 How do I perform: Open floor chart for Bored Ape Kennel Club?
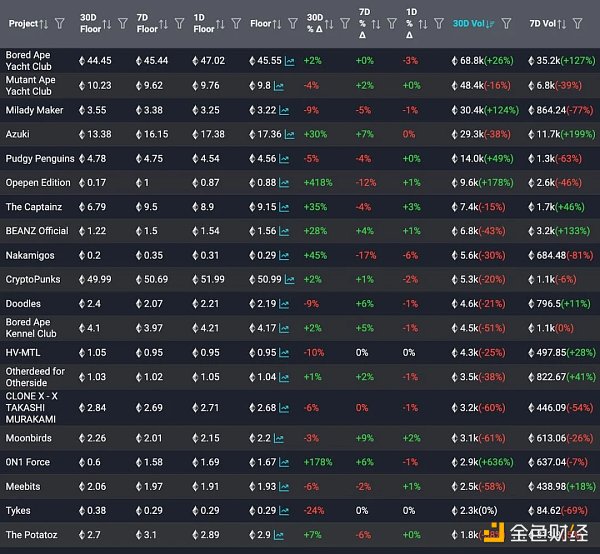click(284, 329)
